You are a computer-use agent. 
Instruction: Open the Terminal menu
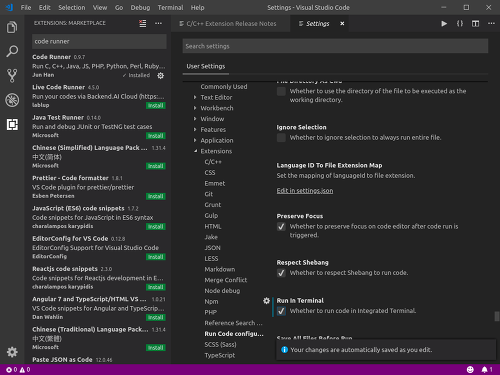170,7
